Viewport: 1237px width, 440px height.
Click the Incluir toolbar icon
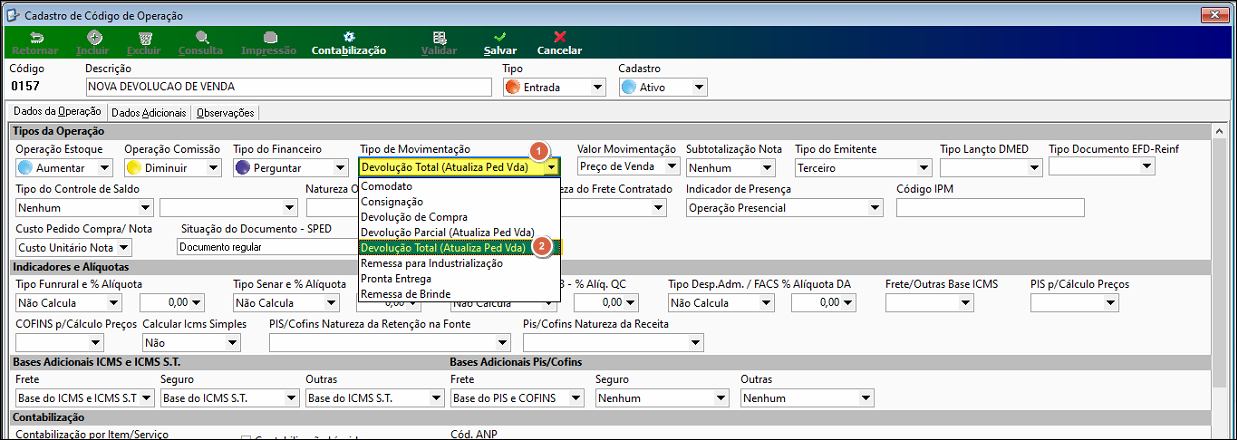coord(94,37)
